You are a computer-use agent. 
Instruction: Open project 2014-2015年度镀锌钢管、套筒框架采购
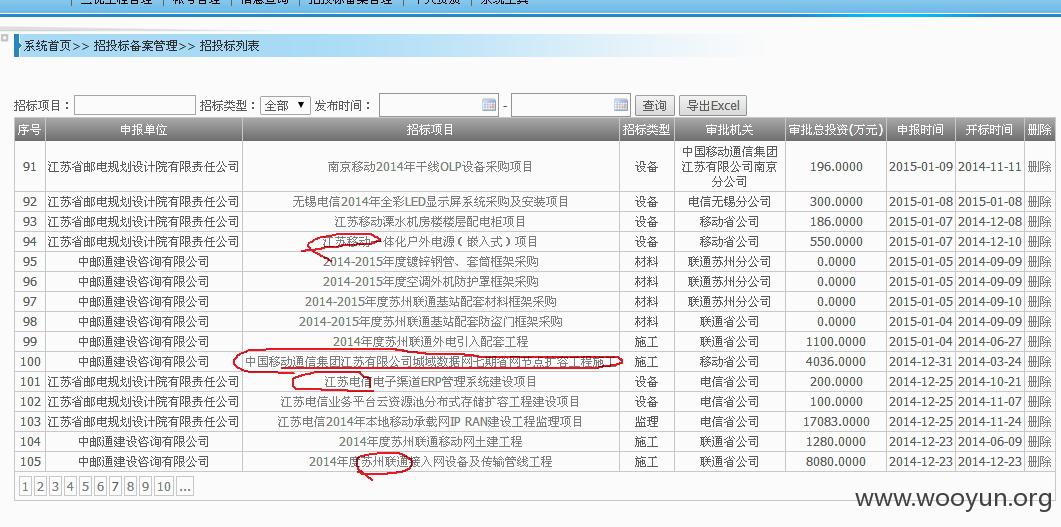(x=430, y=261)
